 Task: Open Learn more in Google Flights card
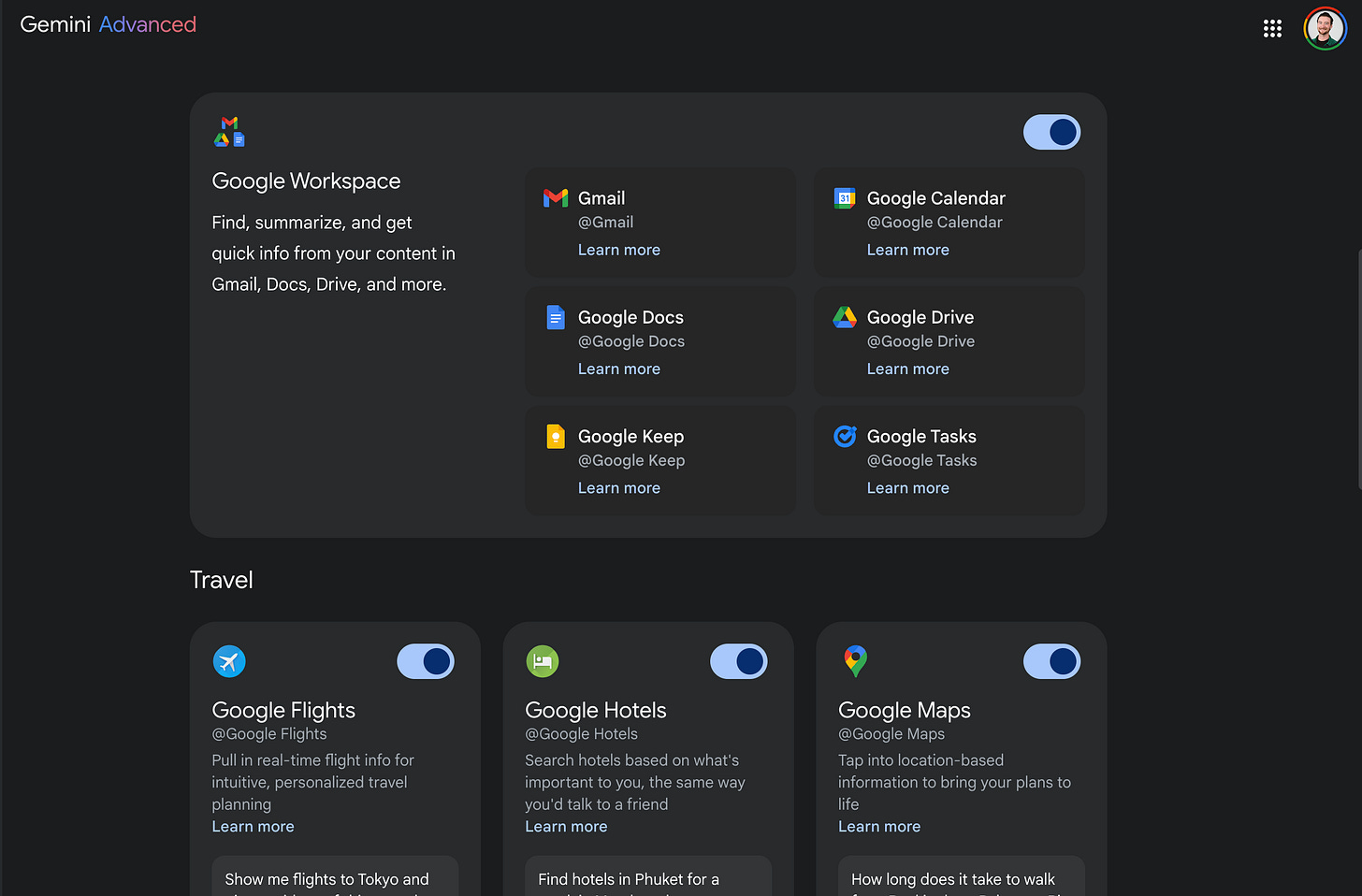tap(253, 826)
